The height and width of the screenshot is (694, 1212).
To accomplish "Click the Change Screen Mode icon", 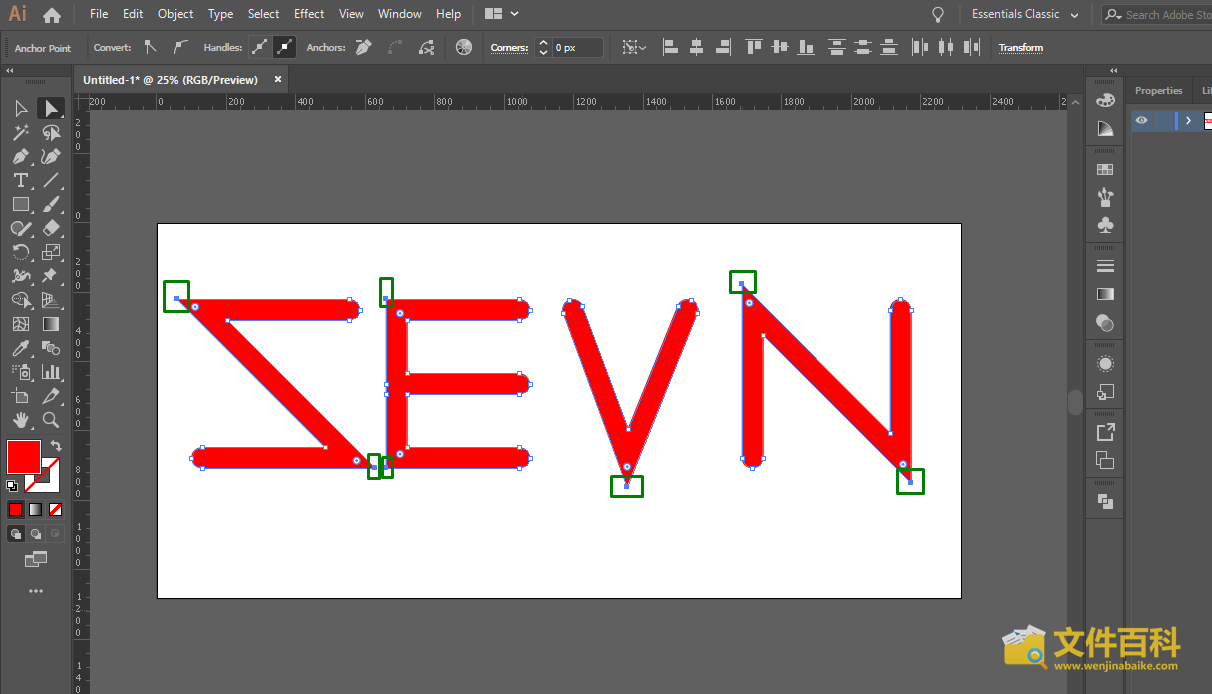I will [36, 559].
